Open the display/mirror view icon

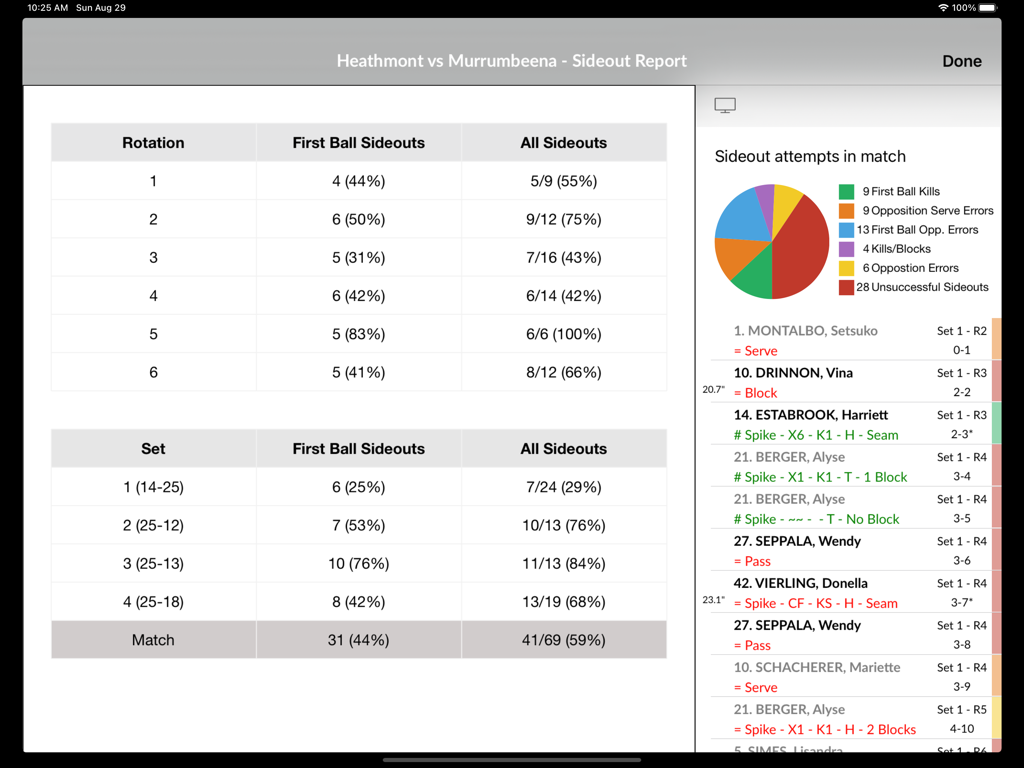pos(724,104)
